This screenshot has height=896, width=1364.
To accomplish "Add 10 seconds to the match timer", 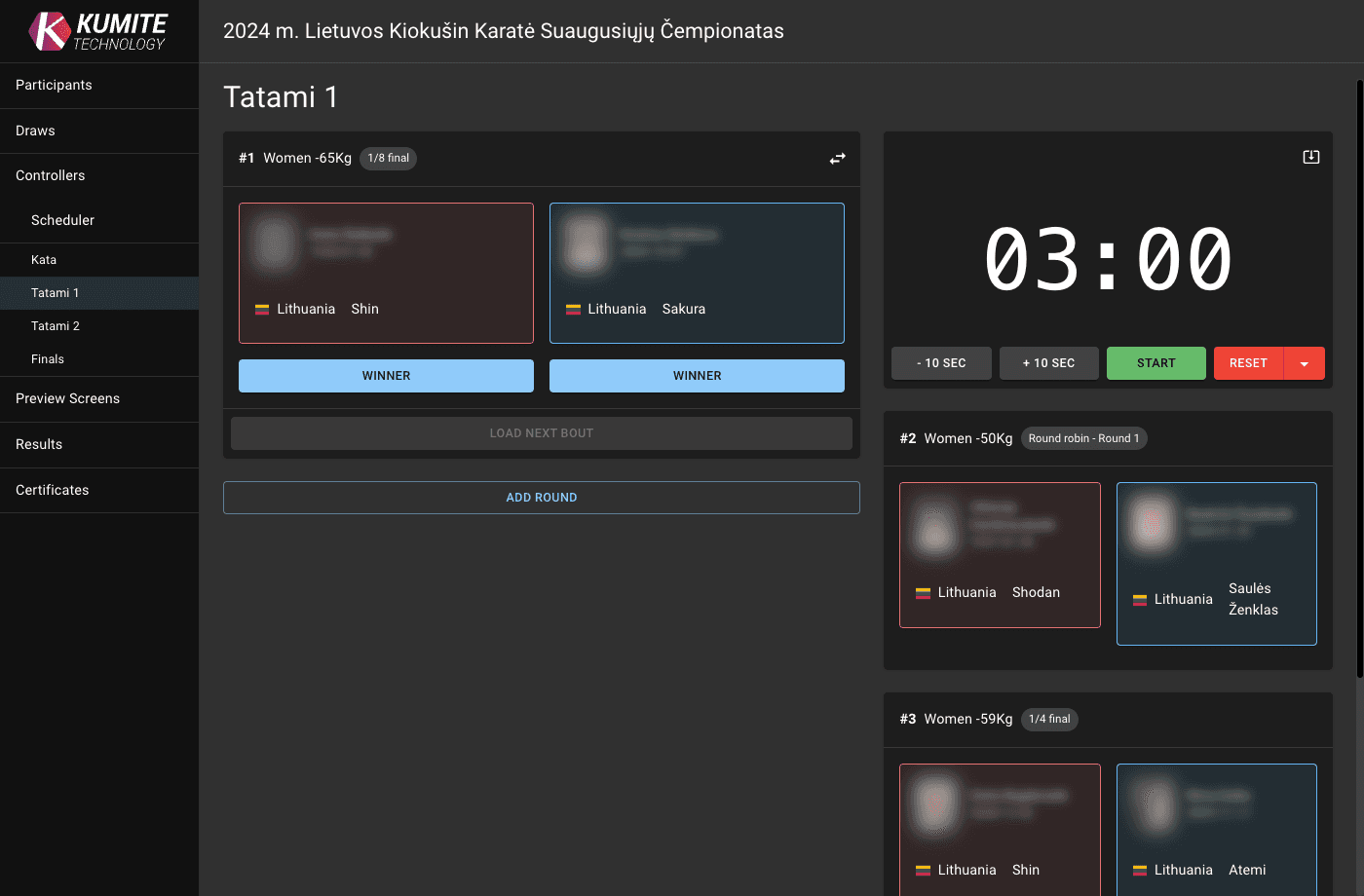I will (1048, 362).
